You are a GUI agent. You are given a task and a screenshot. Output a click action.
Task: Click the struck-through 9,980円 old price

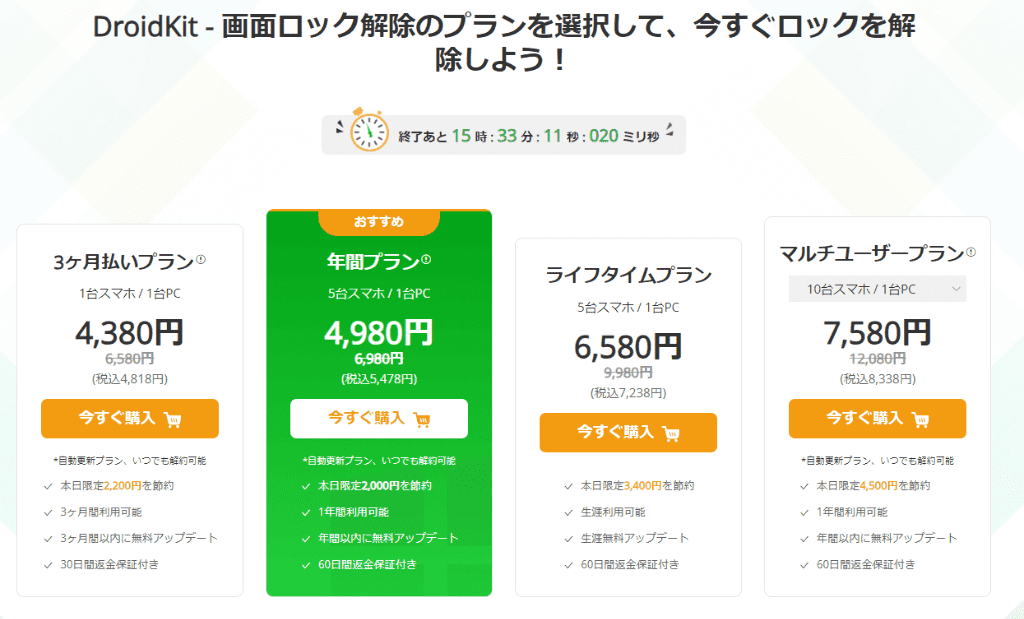click(628, 372)
